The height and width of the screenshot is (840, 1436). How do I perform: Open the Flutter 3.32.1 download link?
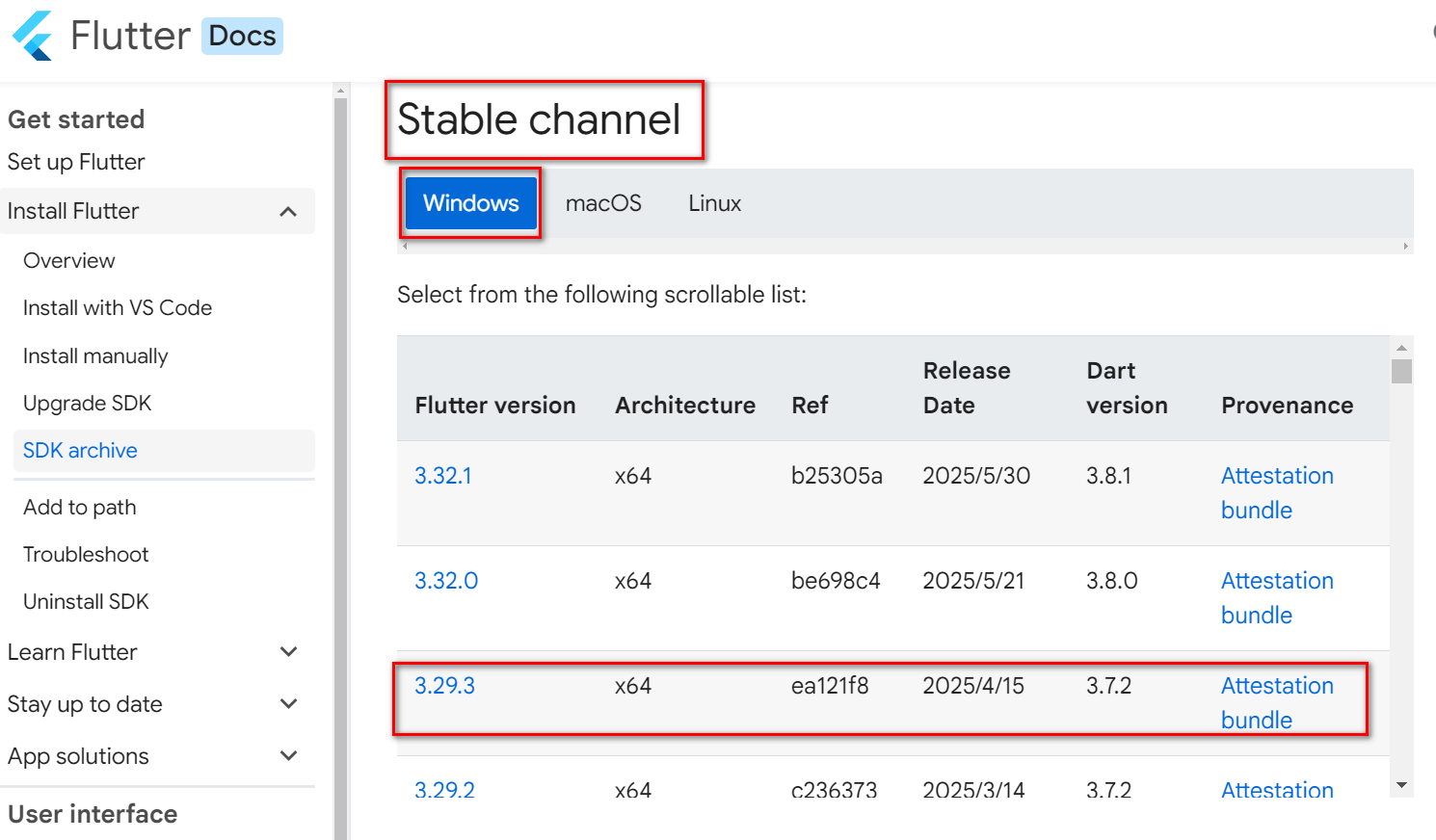pos(443,475)
